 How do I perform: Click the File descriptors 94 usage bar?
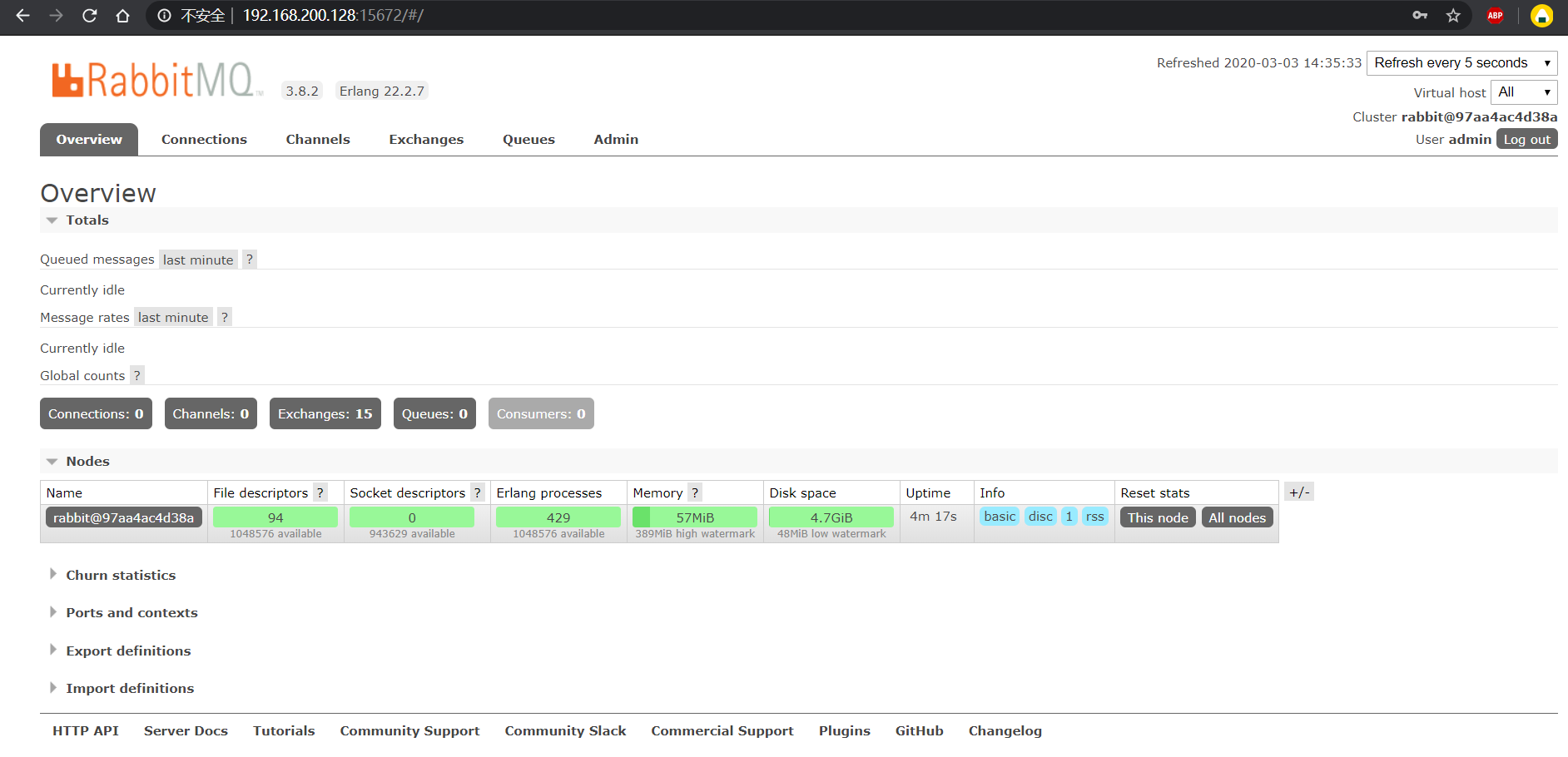275,517
